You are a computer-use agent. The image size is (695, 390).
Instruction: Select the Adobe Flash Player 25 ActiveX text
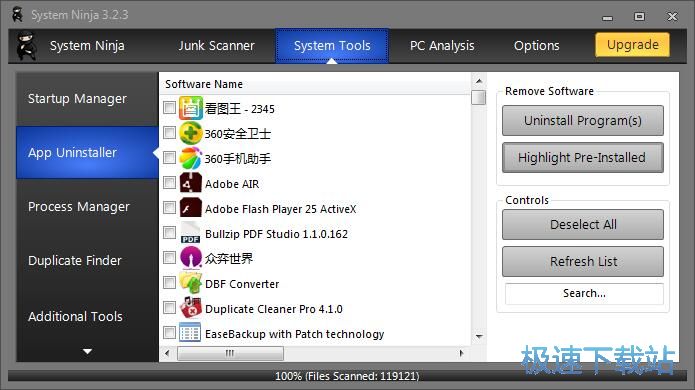click(280, 209)
